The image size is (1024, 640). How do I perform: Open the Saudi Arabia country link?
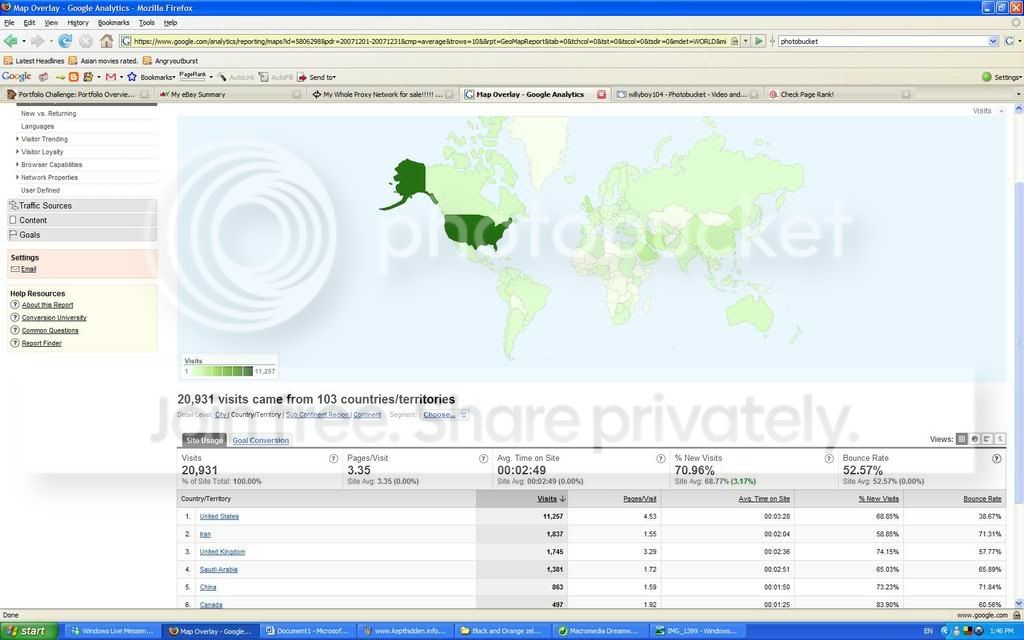point(219,569)
